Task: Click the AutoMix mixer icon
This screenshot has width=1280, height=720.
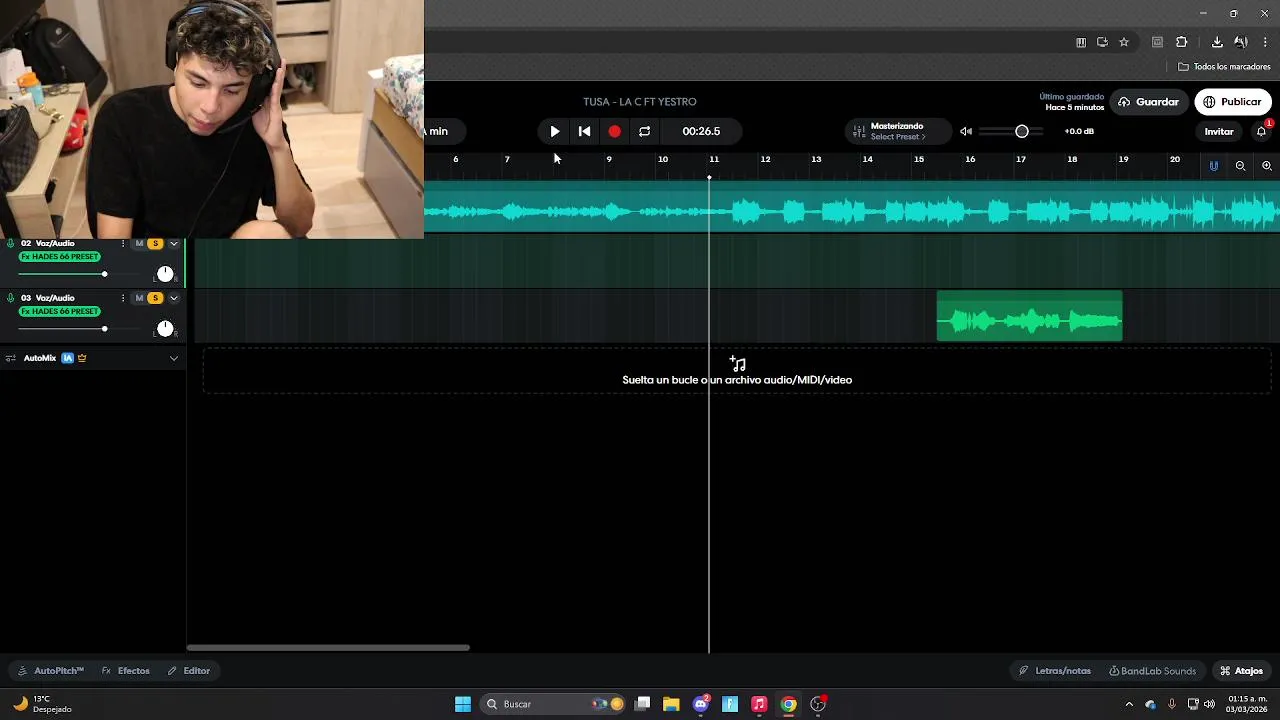Action: (x=10, y=358)
